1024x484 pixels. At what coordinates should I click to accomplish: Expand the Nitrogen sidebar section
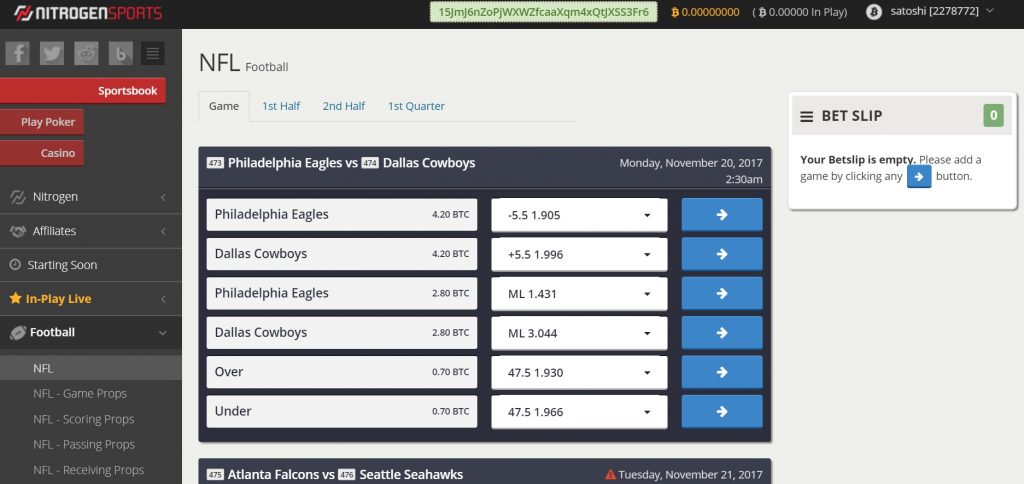pyautogui.click(x=91, y=197)
